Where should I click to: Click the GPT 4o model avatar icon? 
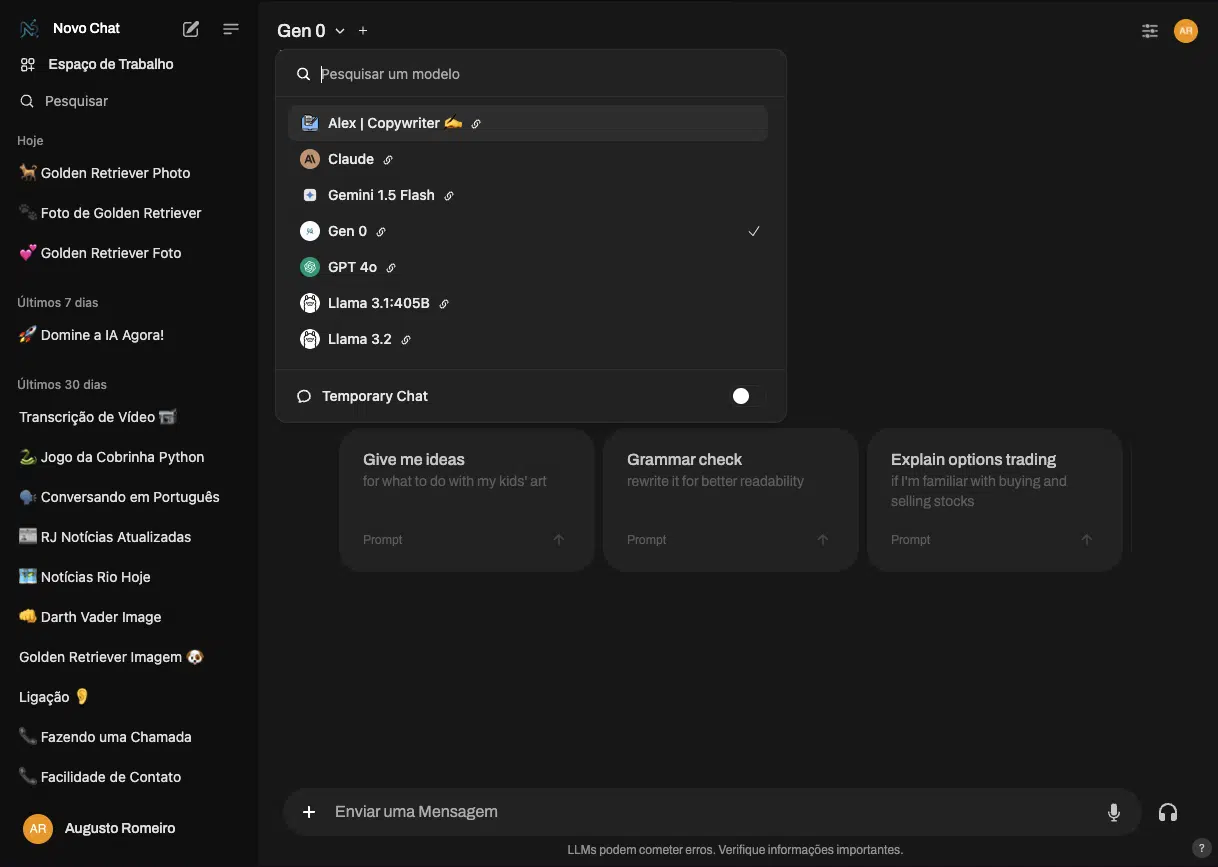310,267
